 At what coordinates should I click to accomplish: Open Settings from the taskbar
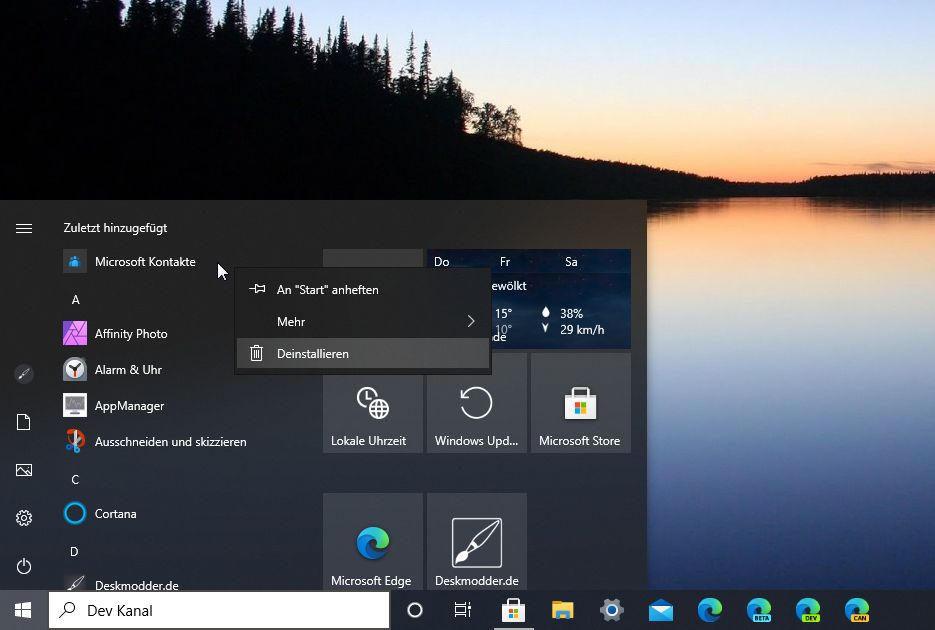[611, 610]
